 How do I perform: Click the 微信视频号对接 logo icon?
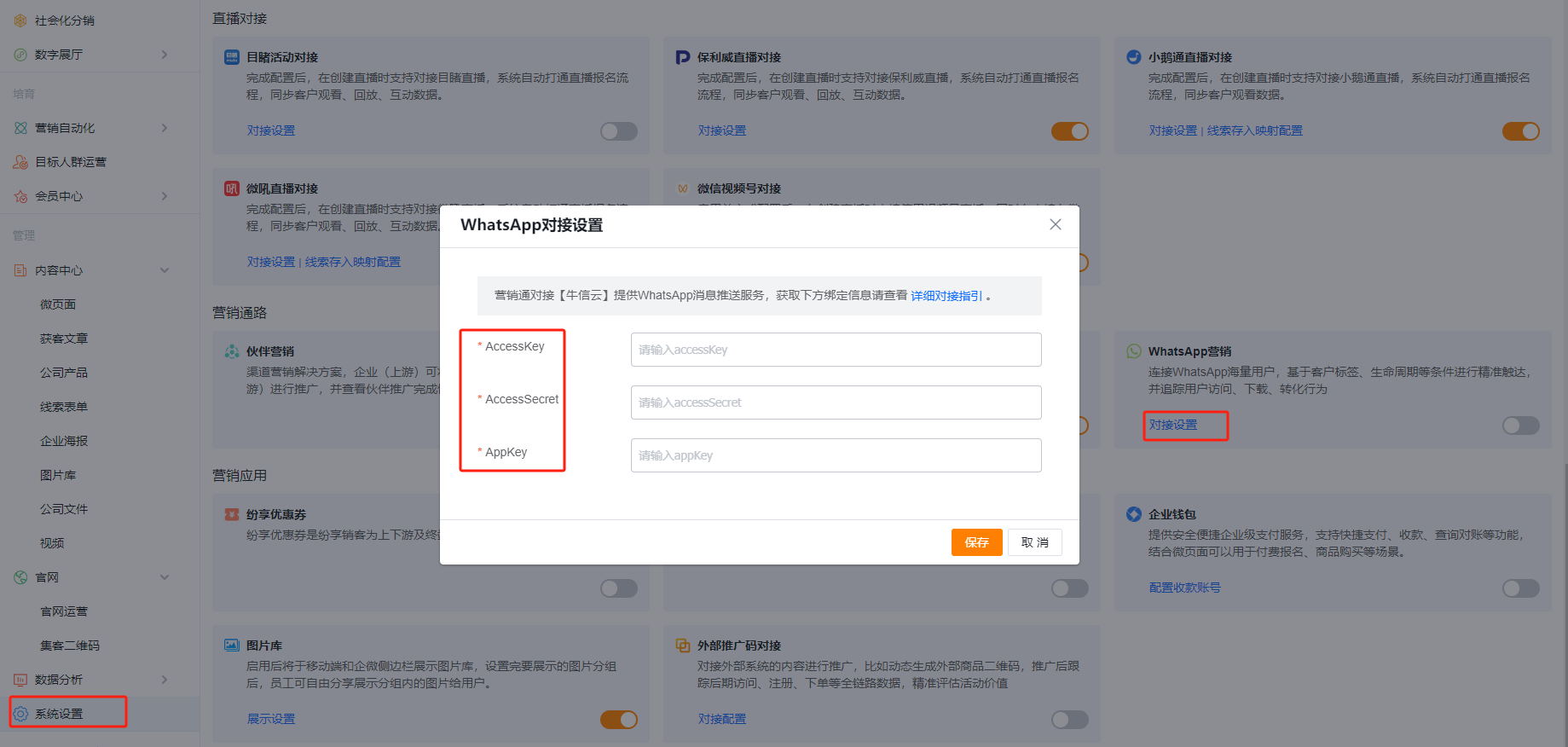click(x=683, y=188)
